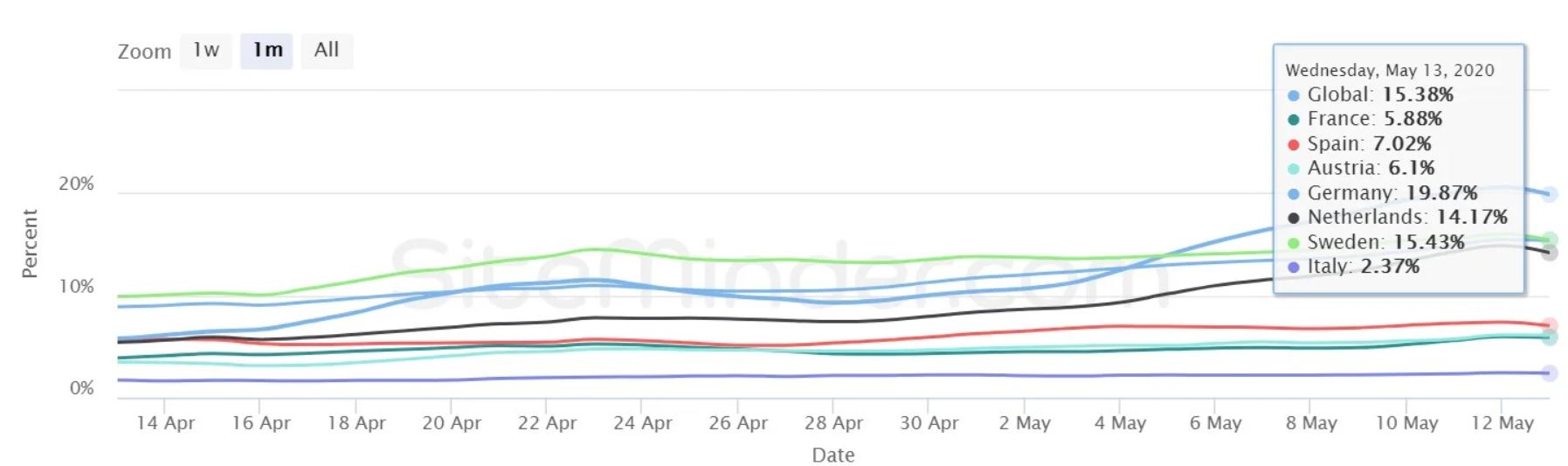Click Germany's end data point marker
Screen dimensions: 1568x466
pyautogui.click(x=1549, y=194)
